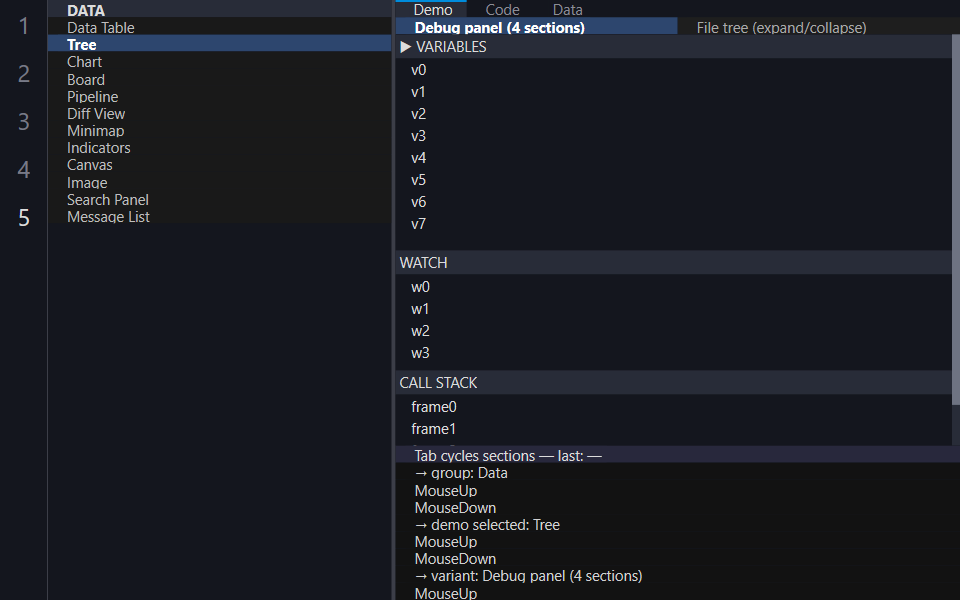Open the Message List demo
This screenshot has height=600, width=960.
click(219, 217)
